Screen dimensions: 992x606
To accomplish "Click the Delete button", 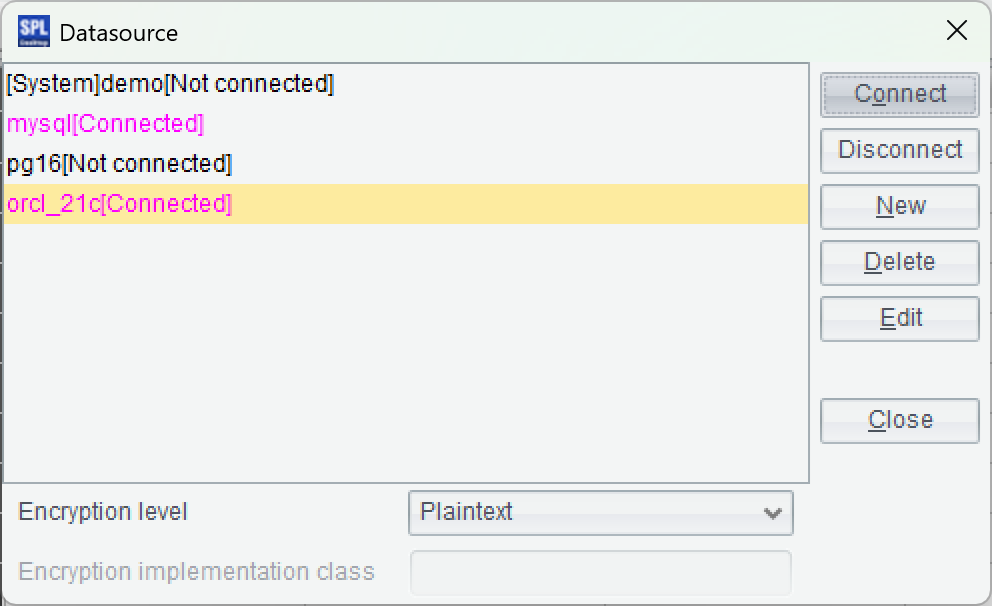I will coord(900,263).
